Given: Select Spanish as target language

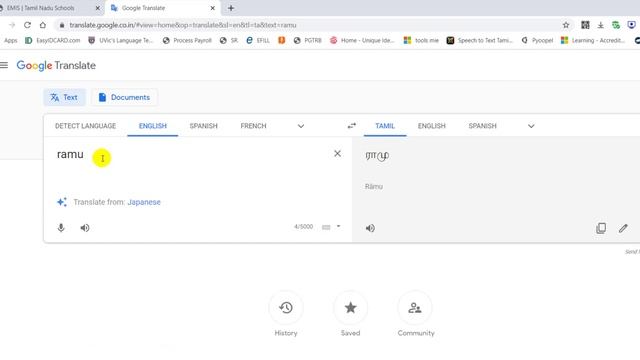Looking at the screenshot, I should (482, 126).
